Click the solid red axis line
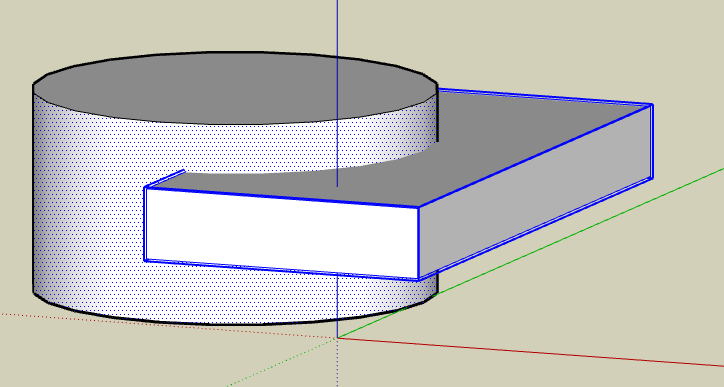Viewport: 724px width, 387px height. coord(531,352)
